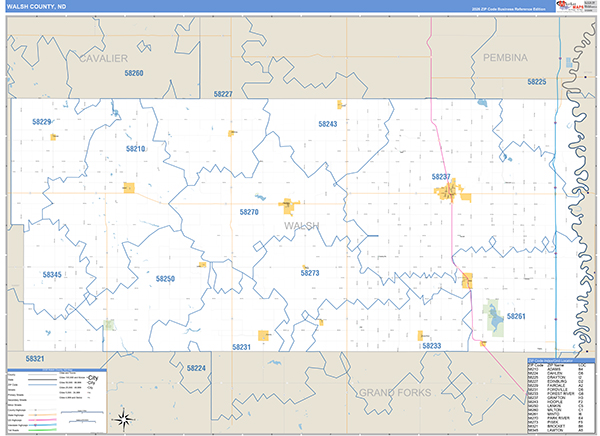The image size is (600, 436).
Task: Click the GRAND FORKS county label
Action: (398, 389)
